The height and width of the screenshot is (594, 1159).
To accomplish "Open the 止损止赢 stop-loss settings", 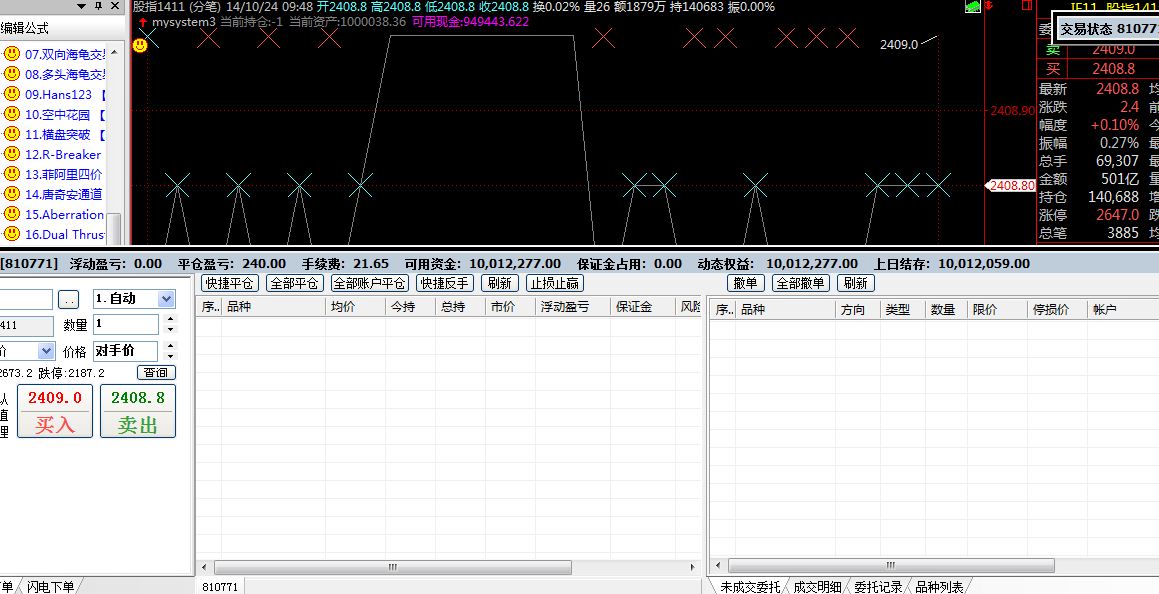I will coord(555,283).
